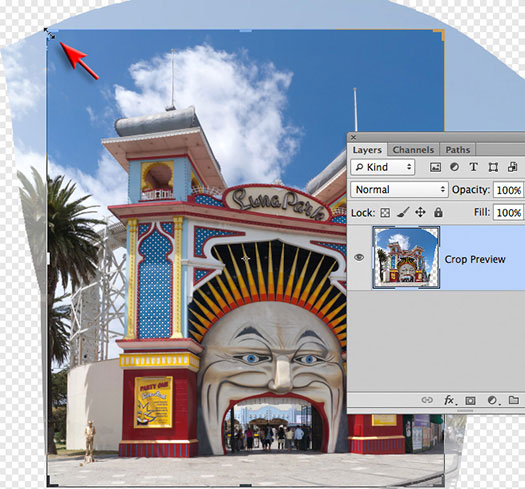Click the left-center crop edge handle

tap(48, 259)
